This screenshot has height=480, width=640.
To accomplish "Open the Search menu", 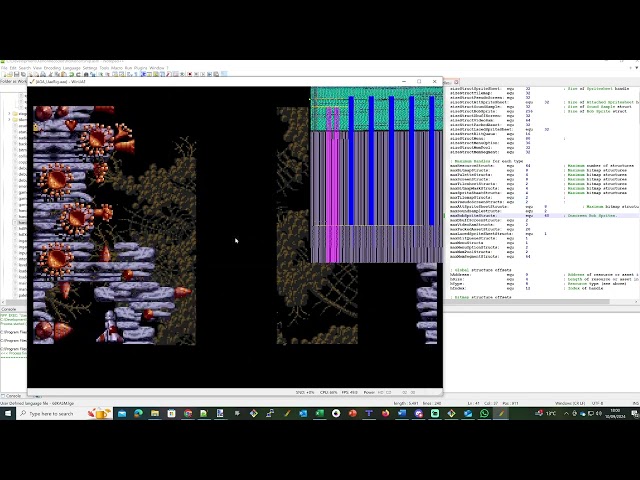I will pos(25,68).
